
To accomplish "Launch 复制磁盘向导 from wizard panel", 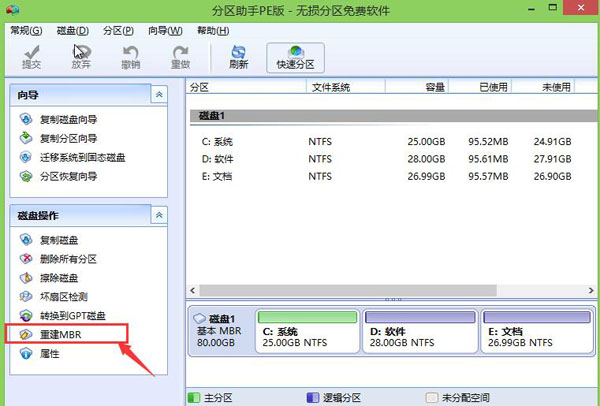I will pyautogui.click(x=59, y=119).
